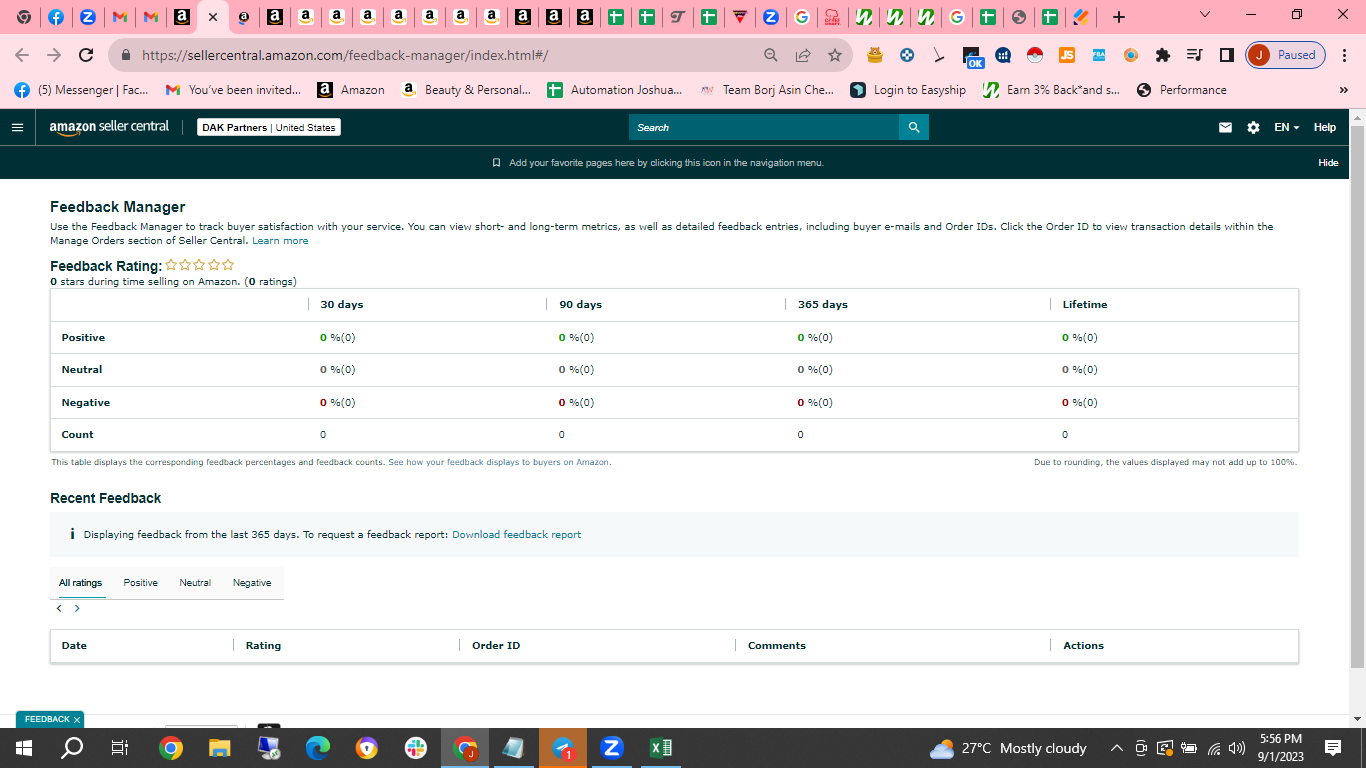Open Microsoft Edge from taskbar
The width and height of the screenshot is (1366, 768).
(x=318, y=748)
